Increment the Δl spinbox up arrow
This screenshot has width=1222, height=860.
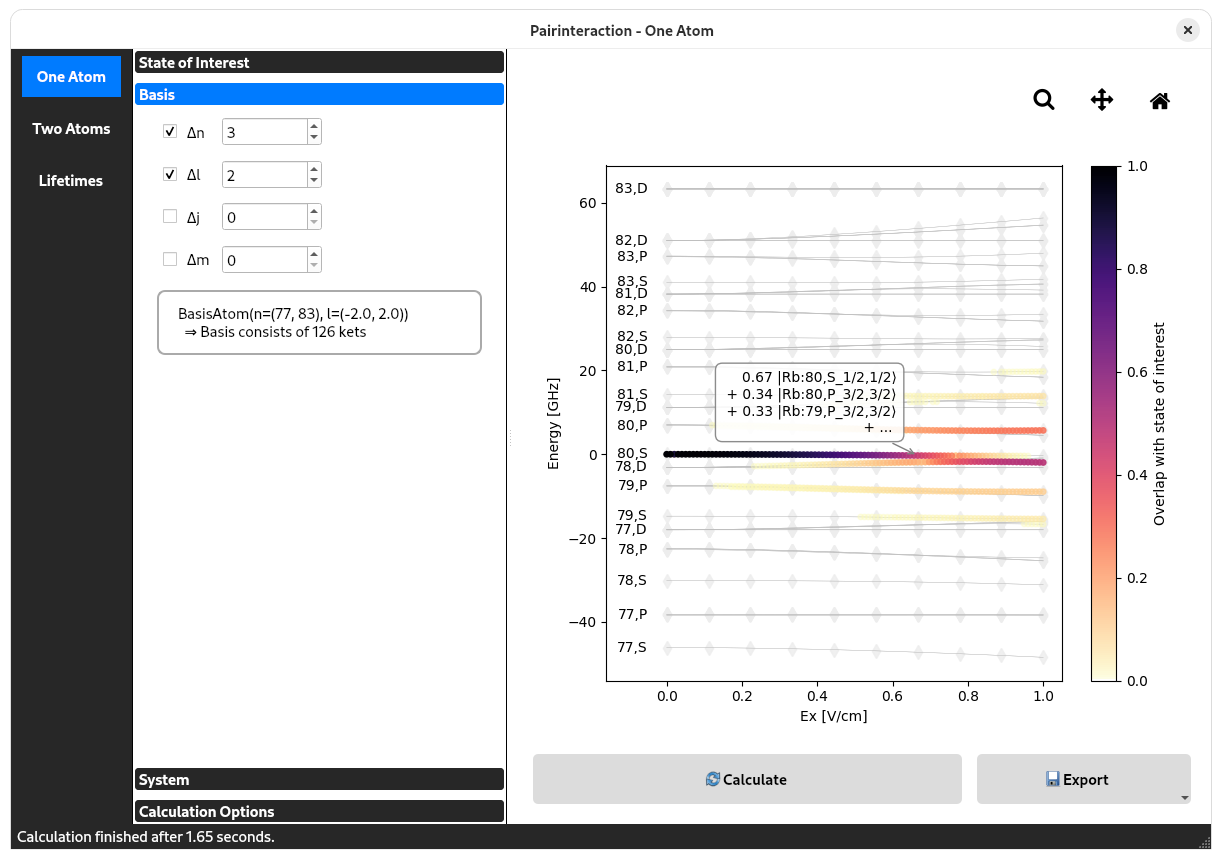tap(314, 169)
